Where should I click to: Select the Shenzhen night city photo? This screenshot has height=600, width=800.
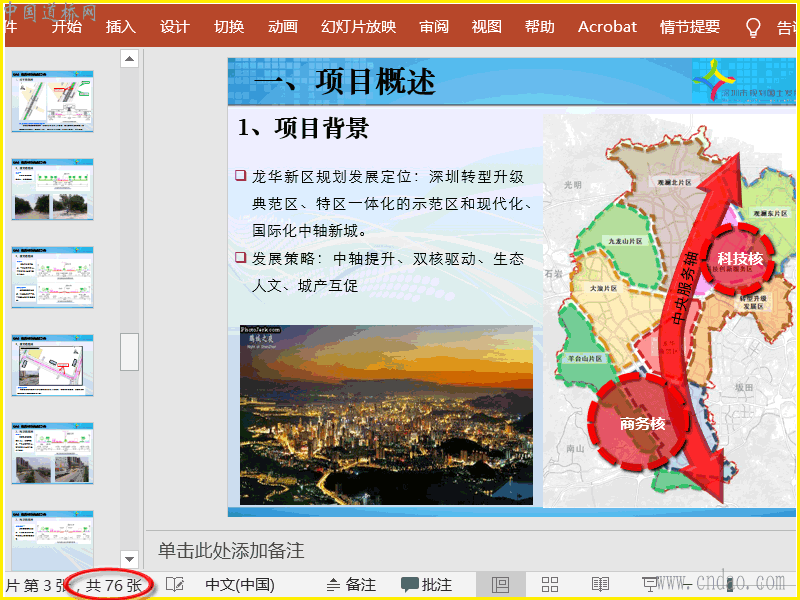386,415
